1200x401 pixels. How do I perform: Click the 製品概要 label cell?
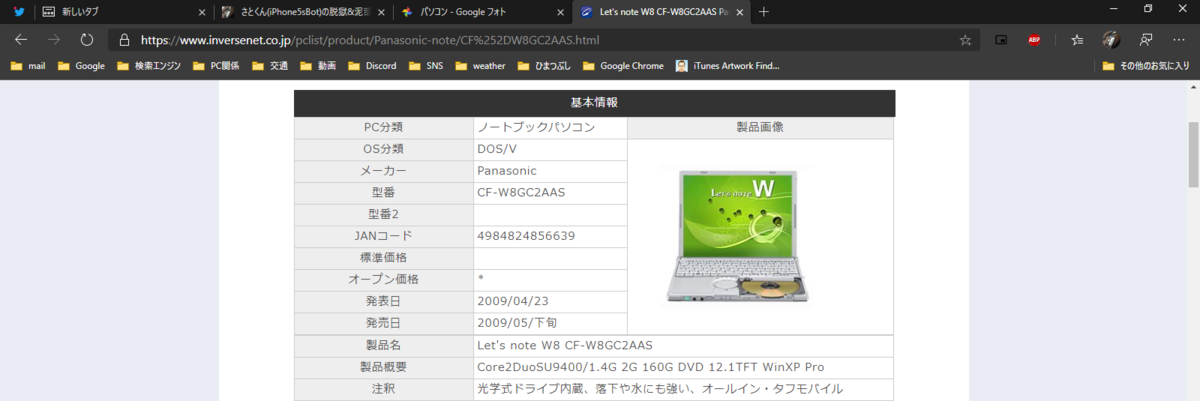pos(384,367)
